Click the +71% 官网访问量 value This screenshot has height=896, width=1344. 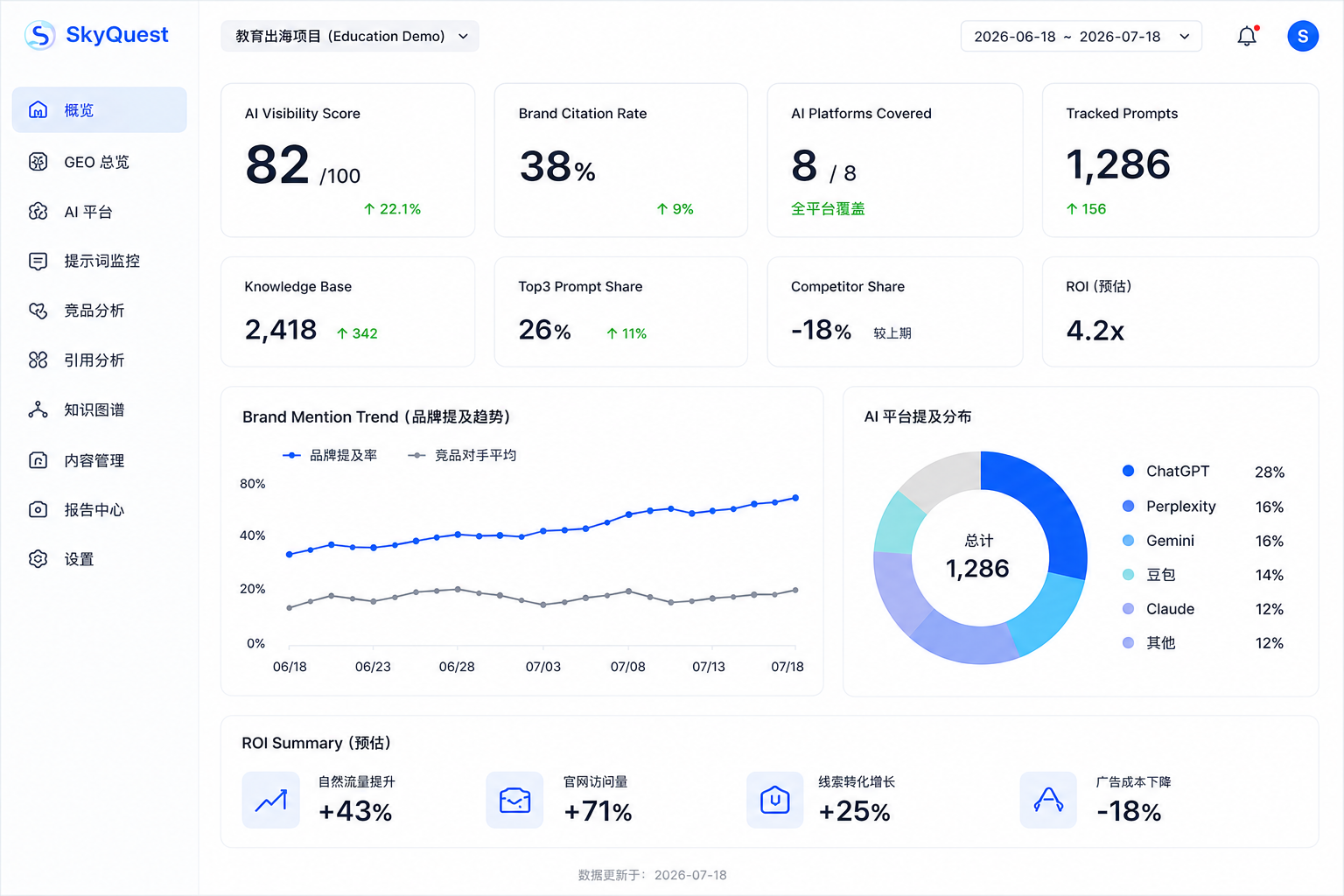point(598,811)
